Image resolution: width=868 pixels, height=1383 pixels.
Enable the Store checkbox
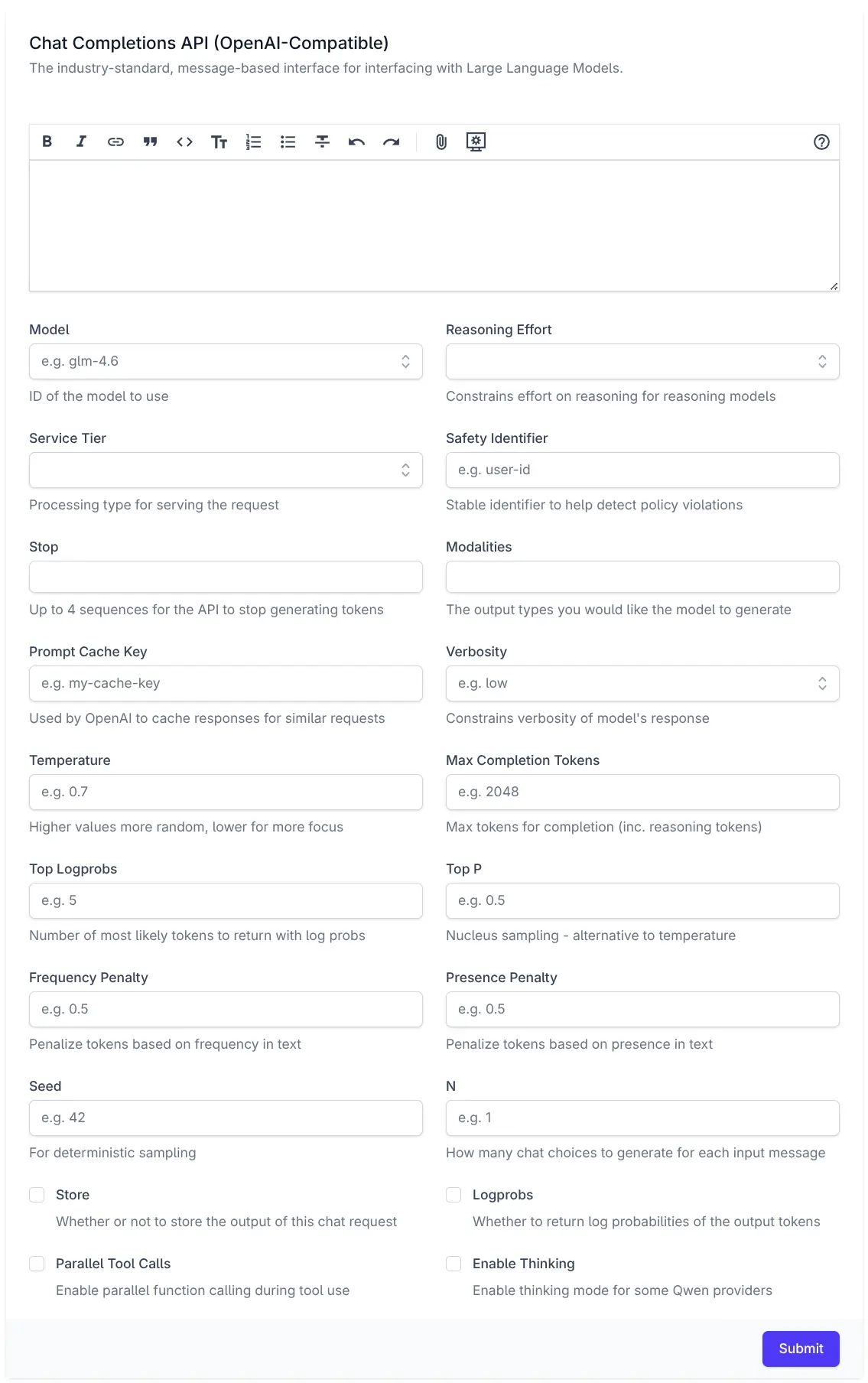[x=37, y=1195]
